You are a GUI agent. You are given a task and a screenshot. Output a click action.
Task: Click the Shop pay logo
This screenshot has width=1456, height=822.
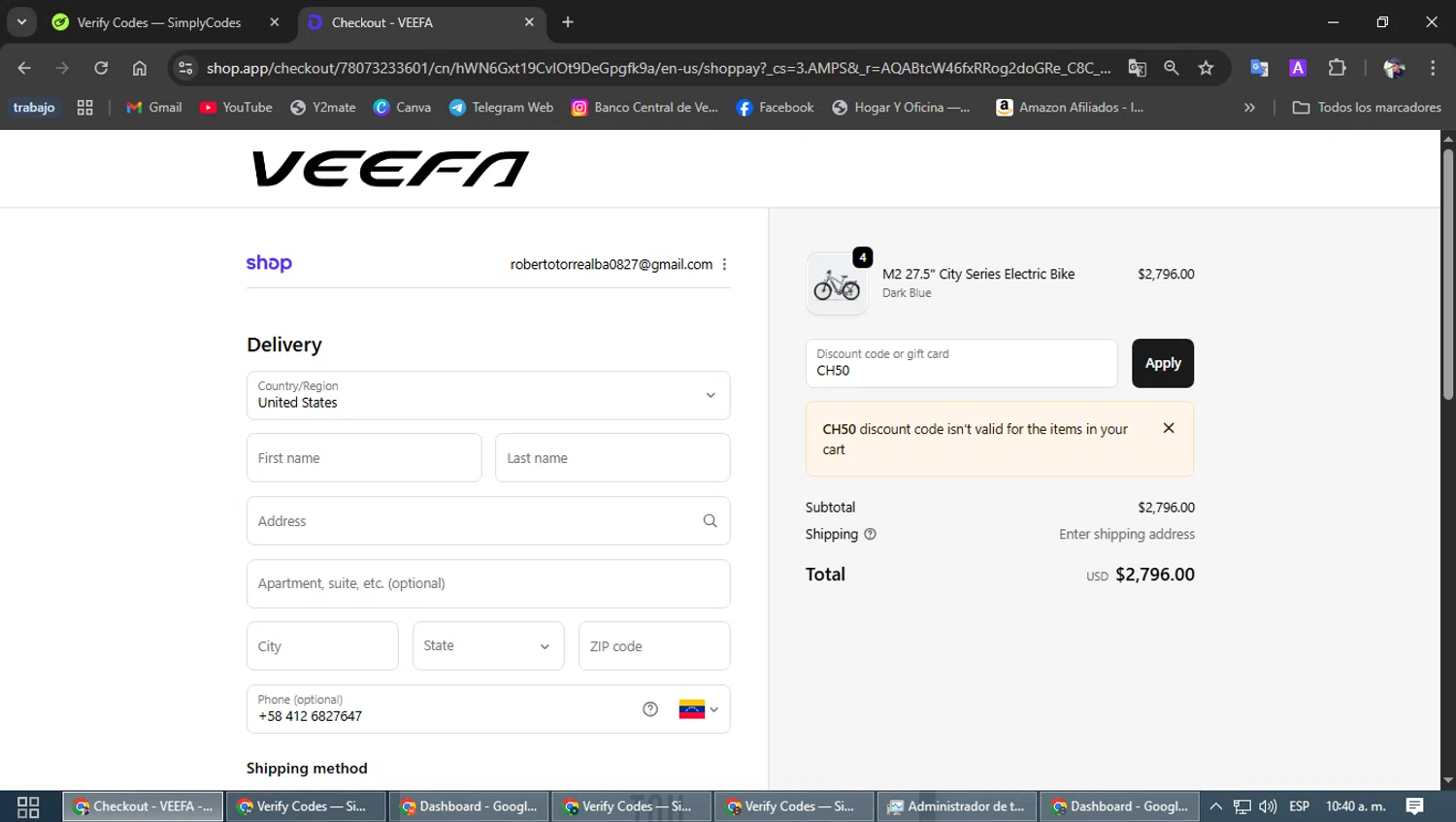(x=269, y=263)
